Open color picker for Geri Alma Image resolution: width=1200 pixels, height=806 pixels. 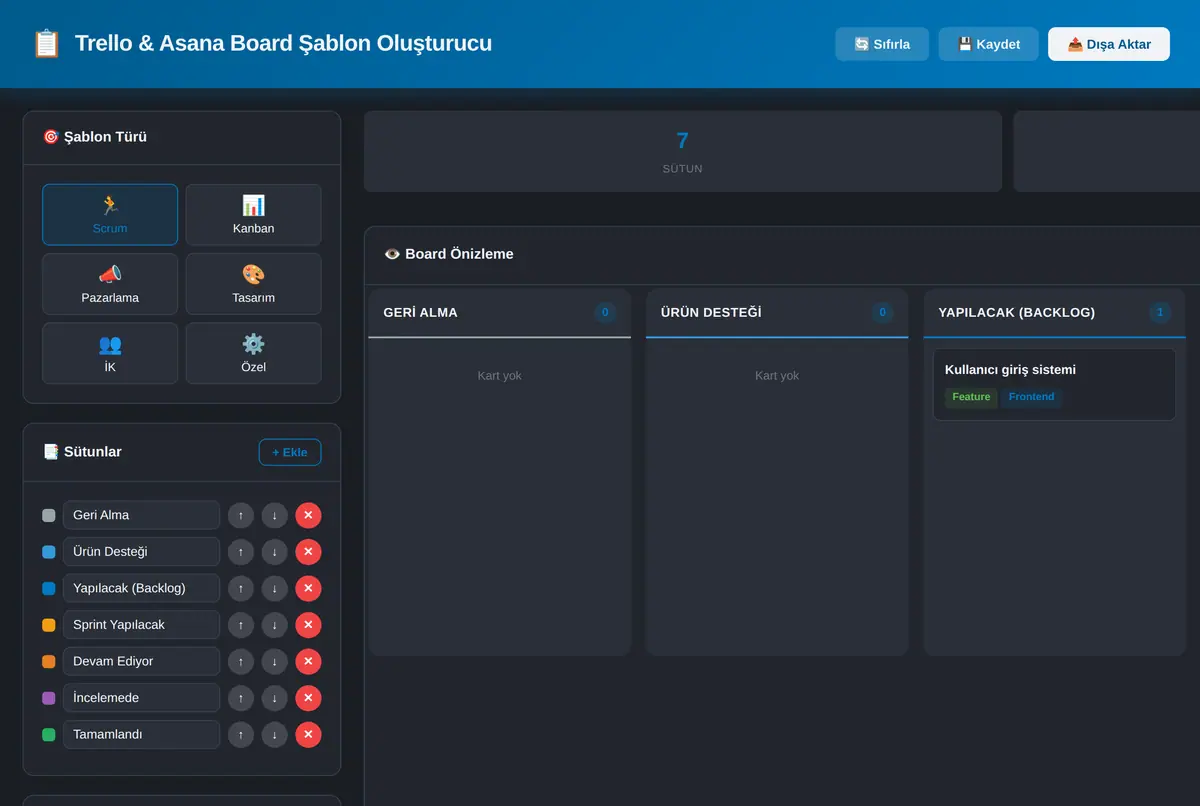pyautogui.click(x=49, y=515)
